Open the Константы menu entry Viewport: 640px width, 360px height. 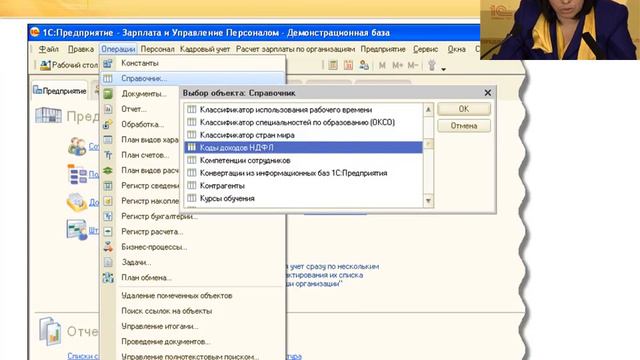(140, 63)
